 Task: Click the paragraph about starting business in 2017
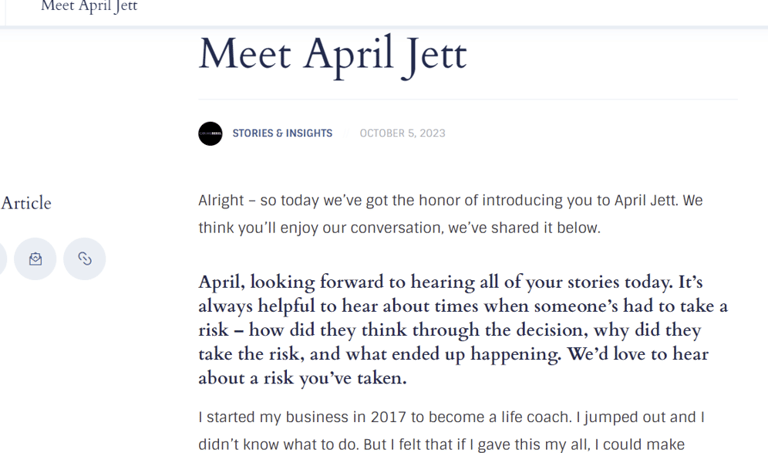[x=457, y=431]
